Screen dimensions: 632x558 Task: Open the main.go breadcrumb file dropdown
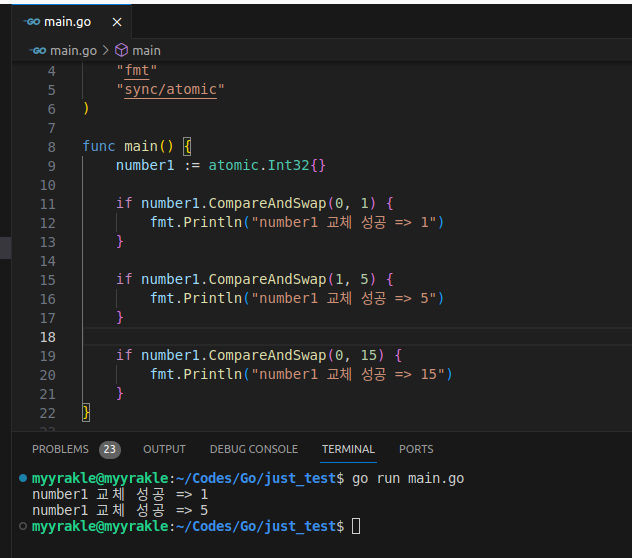point(71,50)
